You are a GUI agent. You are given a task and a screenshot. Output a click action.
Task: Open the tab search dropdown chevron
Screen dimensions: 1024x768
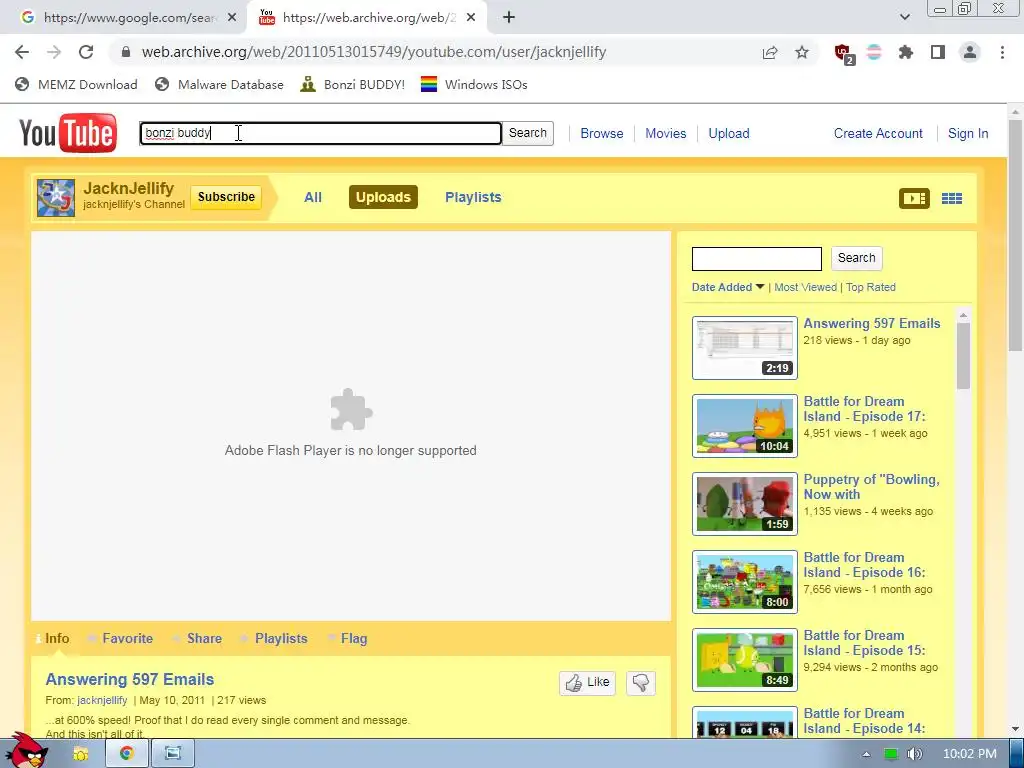click(x=904, y=17)
